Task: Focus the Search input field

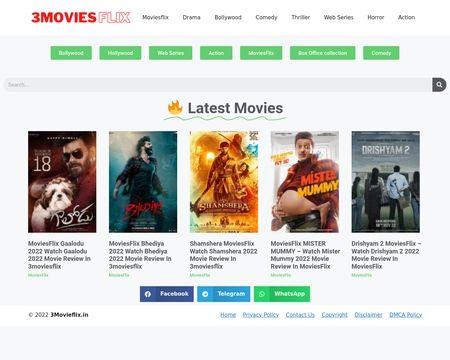Action: (x=218, y=85)
